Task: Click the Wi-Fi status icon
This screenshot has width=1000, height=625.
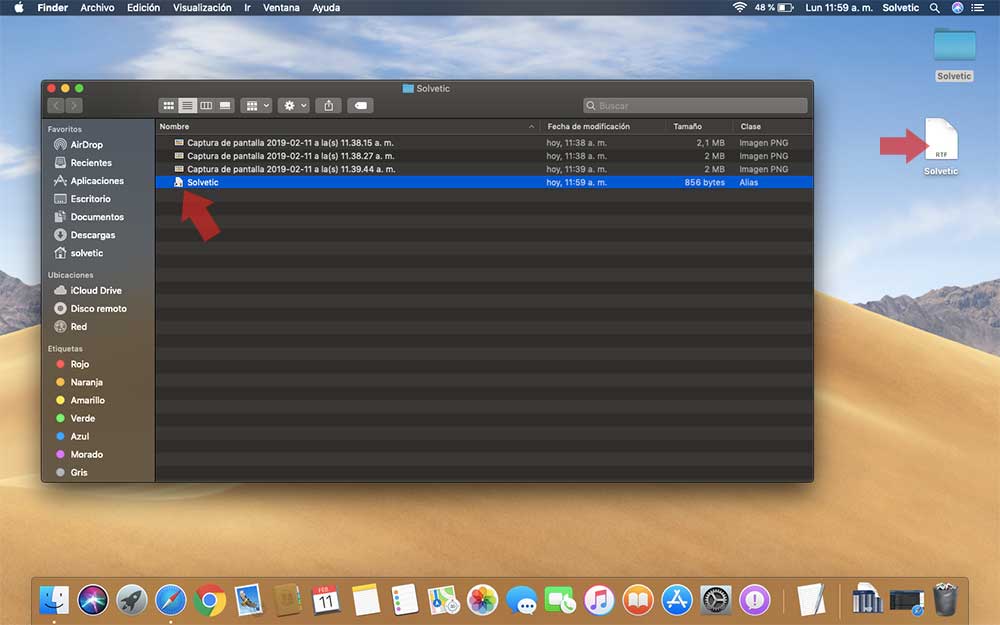Action: click(x=739, y=8)
